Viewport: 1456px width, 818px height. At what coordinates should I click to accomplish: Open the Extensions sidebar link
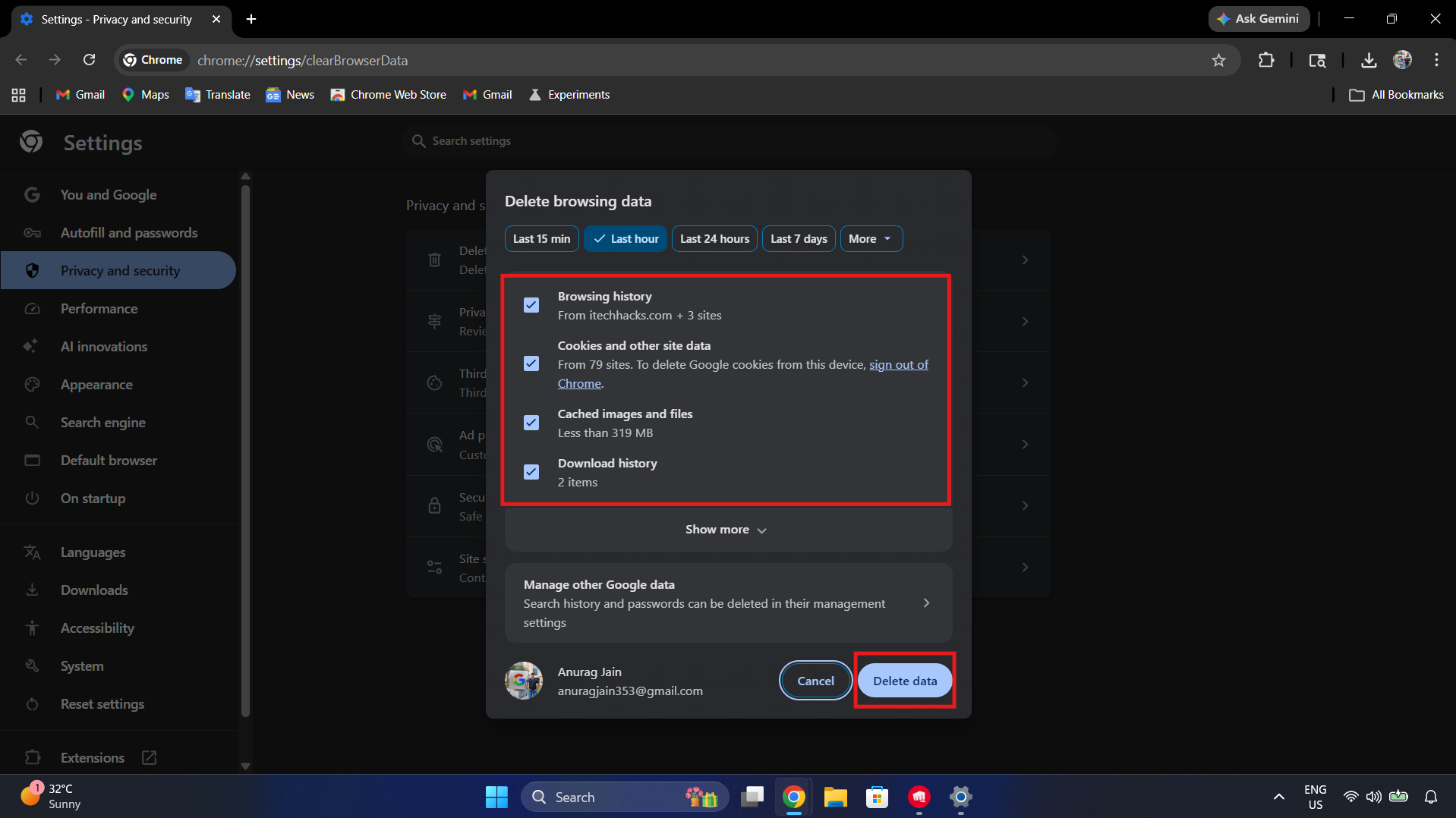click(119, 758)
